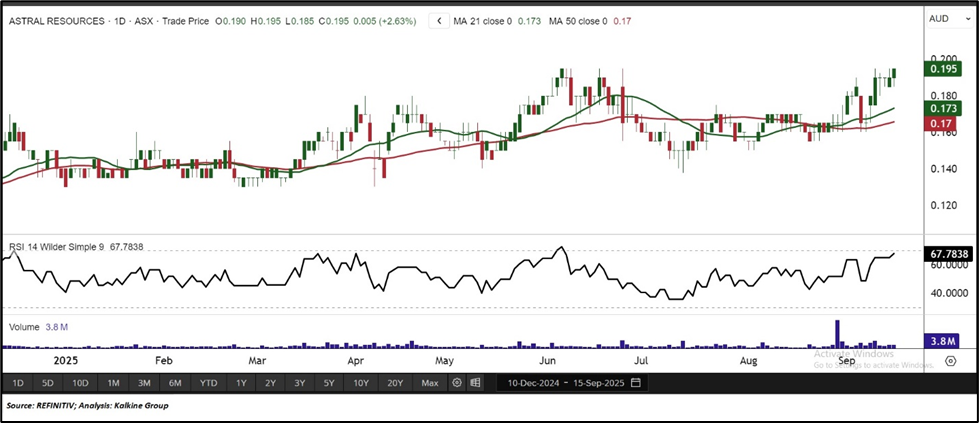Select the 5D time range

coord(48,383)
